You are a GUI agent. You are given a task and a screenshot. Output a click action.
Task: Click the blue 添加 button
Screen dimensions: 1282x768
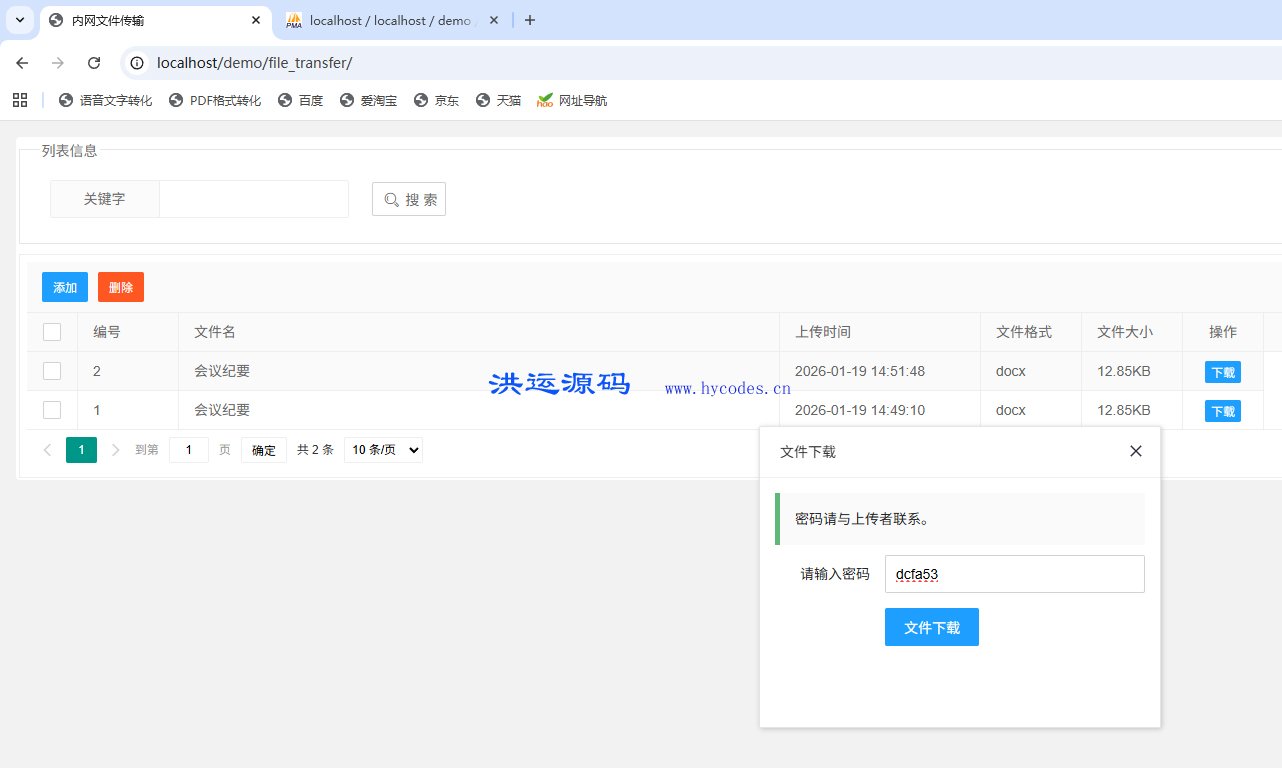coord(64,287)
